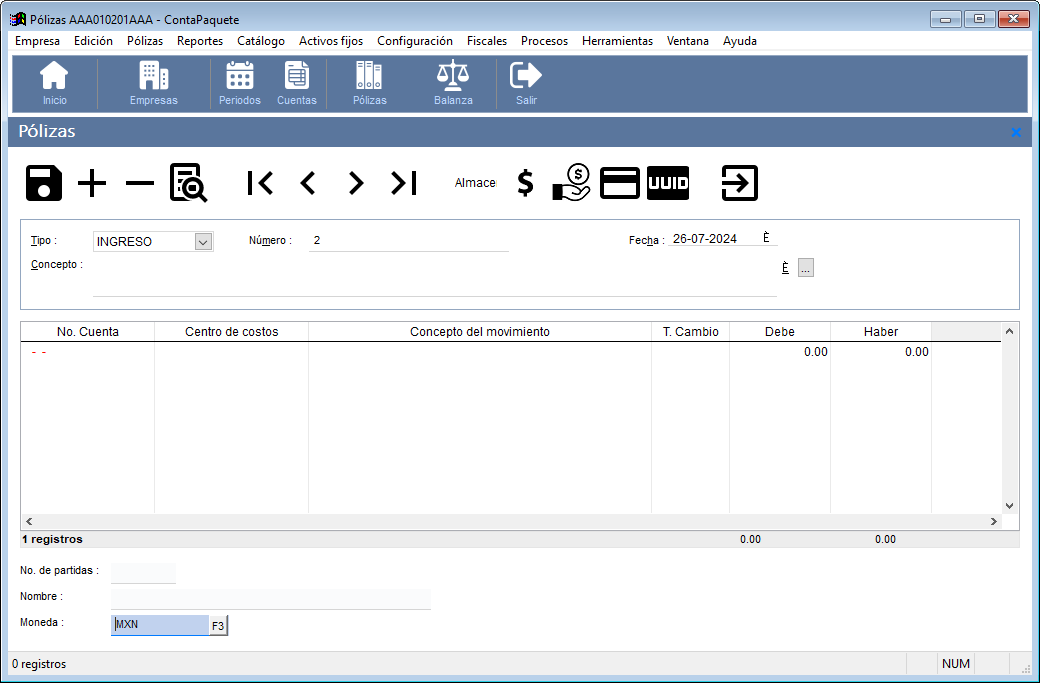Open Edición menu
Screen dimensions: 1040x683
93,41
